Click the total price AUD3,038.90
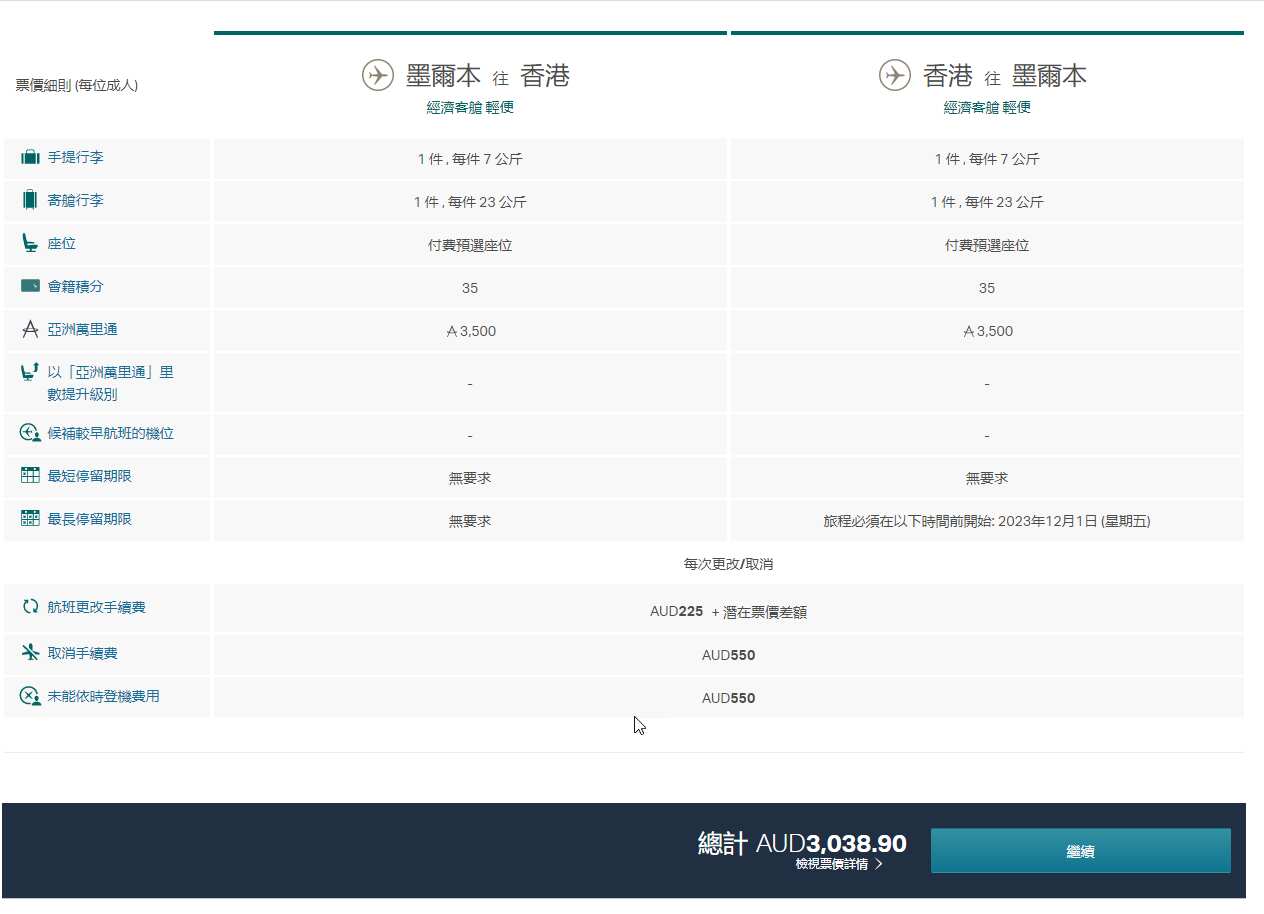The height and width of the screenshot is (914, 1264). click(830, 844)
